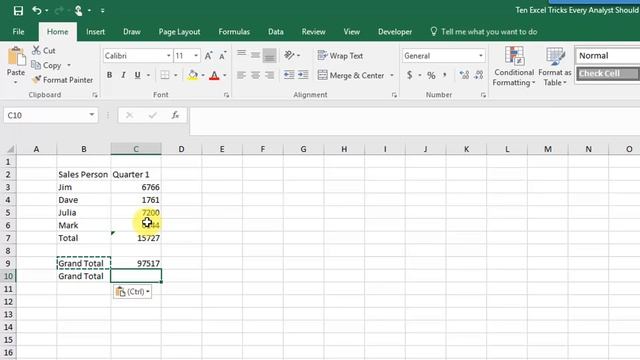
Task: Apply Accounting dollar format
Action: point(409,75)
